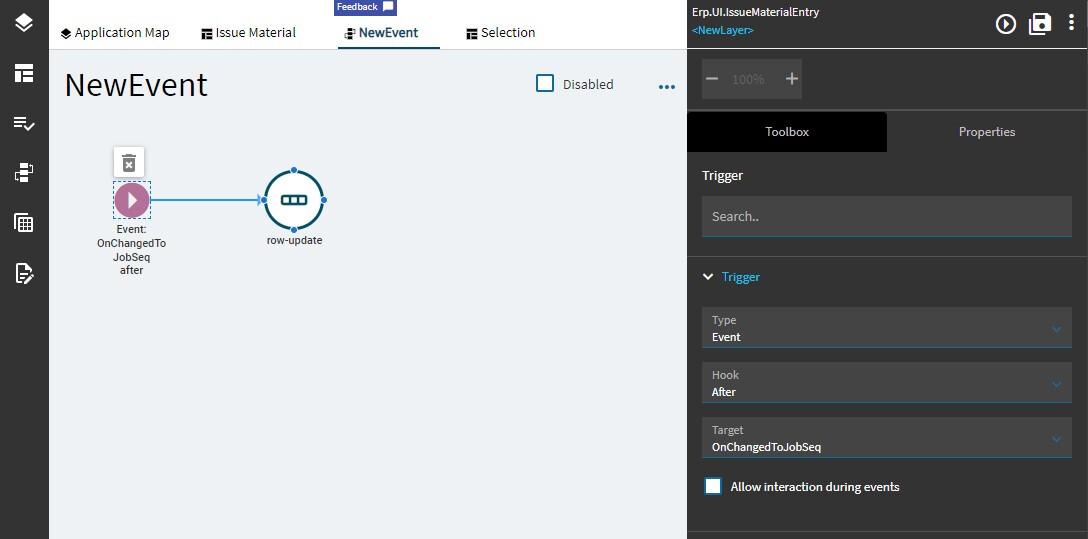Click the <NewLayer> link

click(x=722, y=31)
